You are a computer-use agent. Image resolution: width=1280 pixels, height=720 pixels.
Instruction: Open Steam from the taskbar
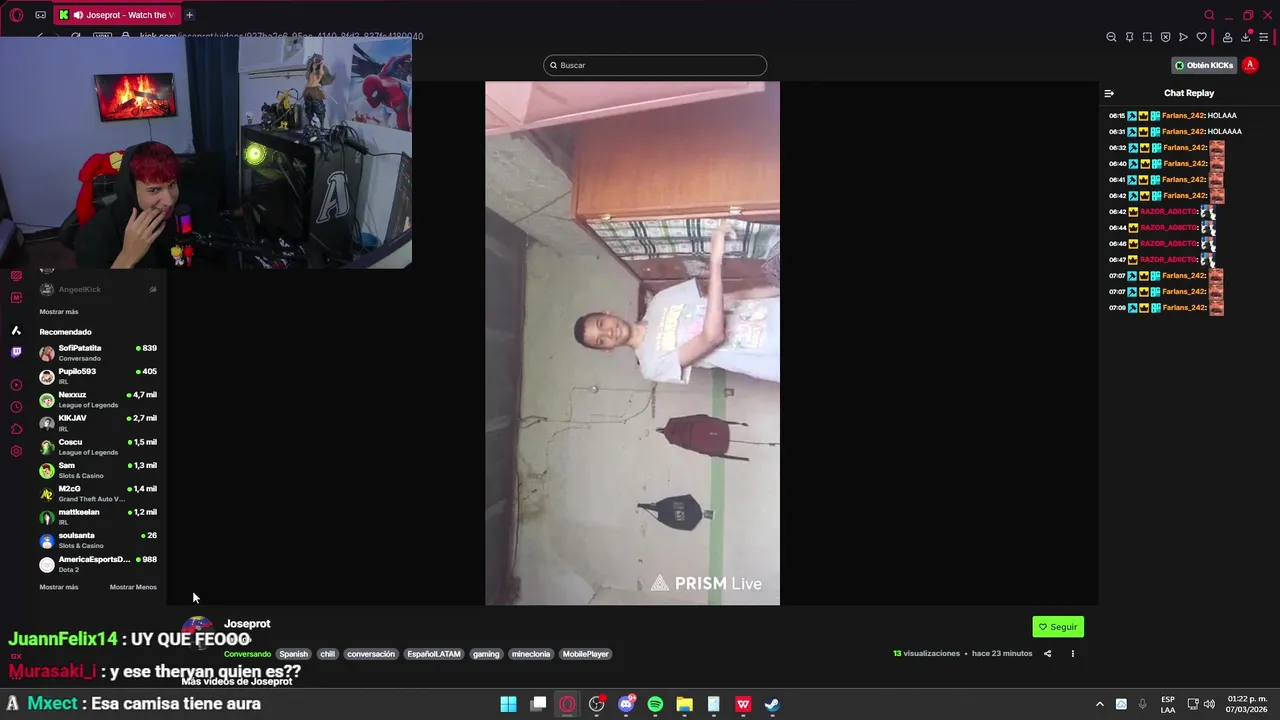coord(772,704)
